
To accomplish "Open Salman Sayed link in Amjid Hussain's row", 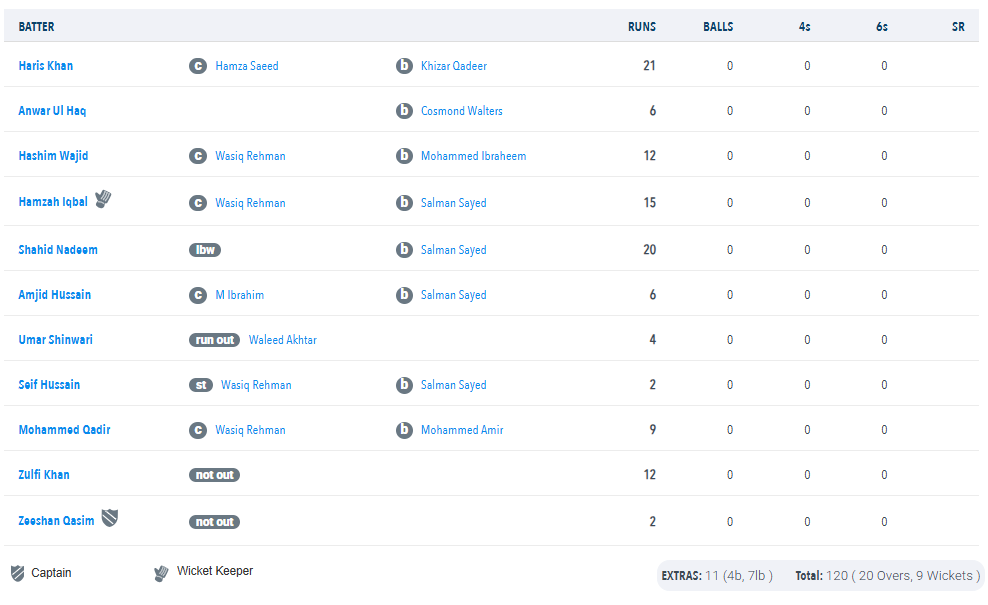I will [x=454, y=295].
